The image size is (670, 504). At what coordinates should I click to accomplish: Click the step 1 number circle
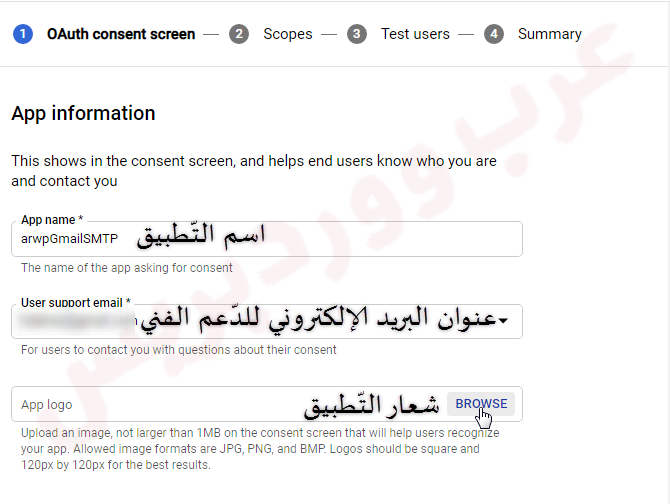[22, 34]
